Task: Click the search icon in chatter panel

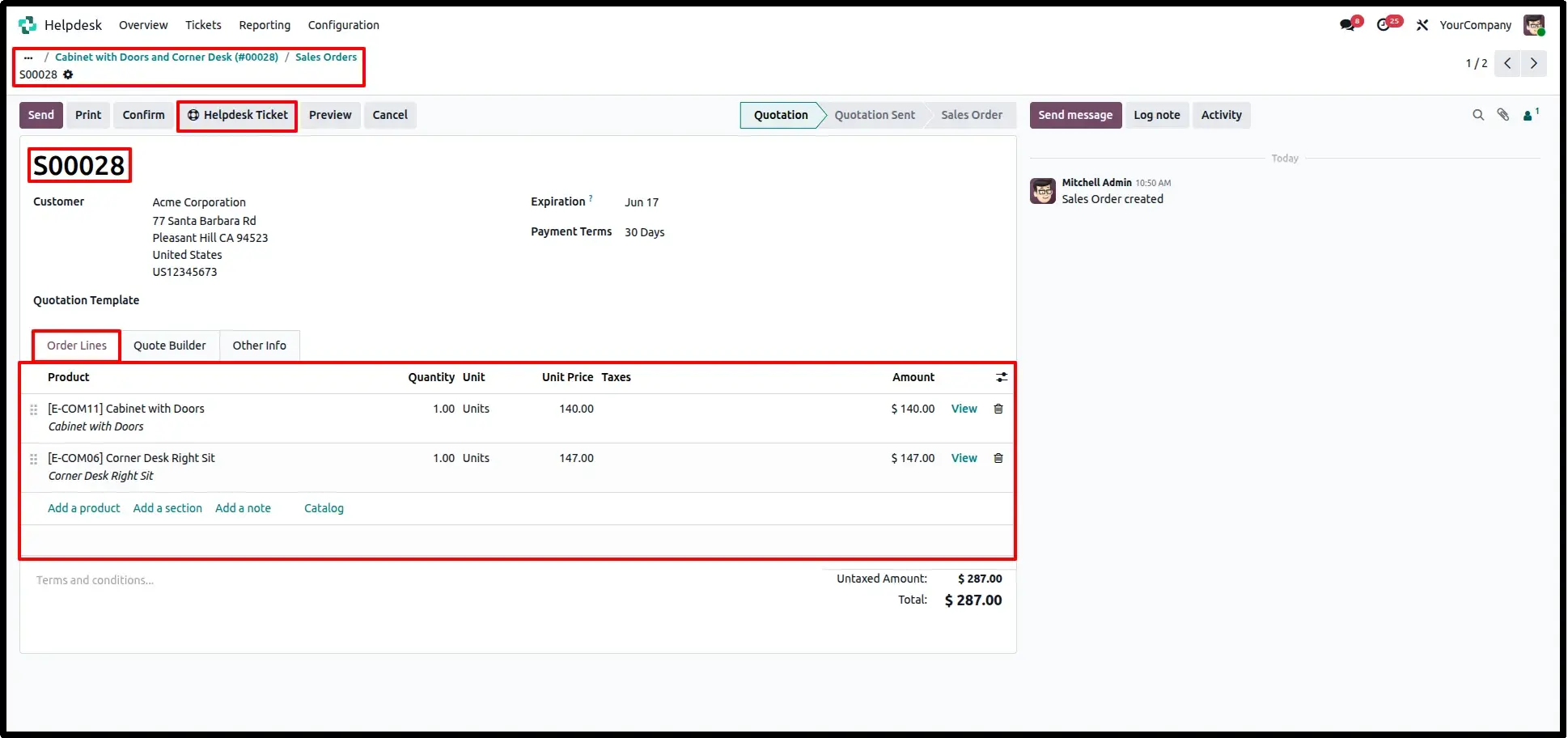Action: pos(1478,115)
